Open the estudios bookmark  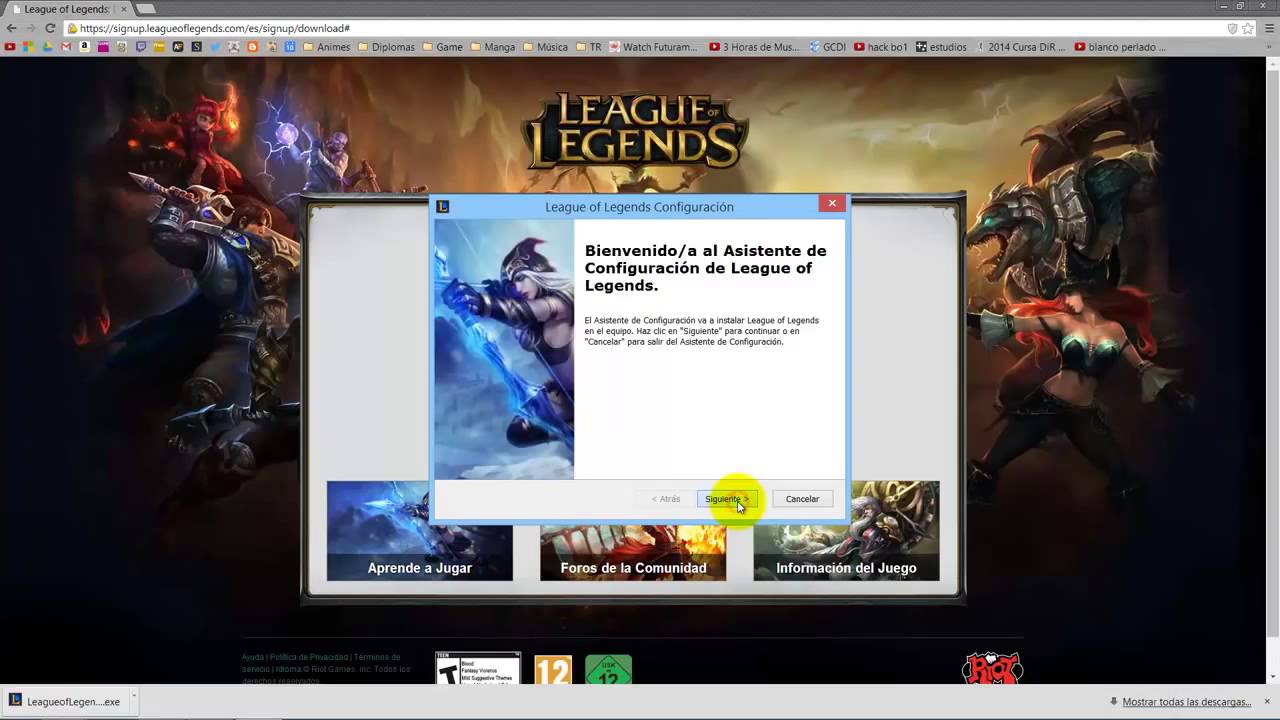coord(940,47)
